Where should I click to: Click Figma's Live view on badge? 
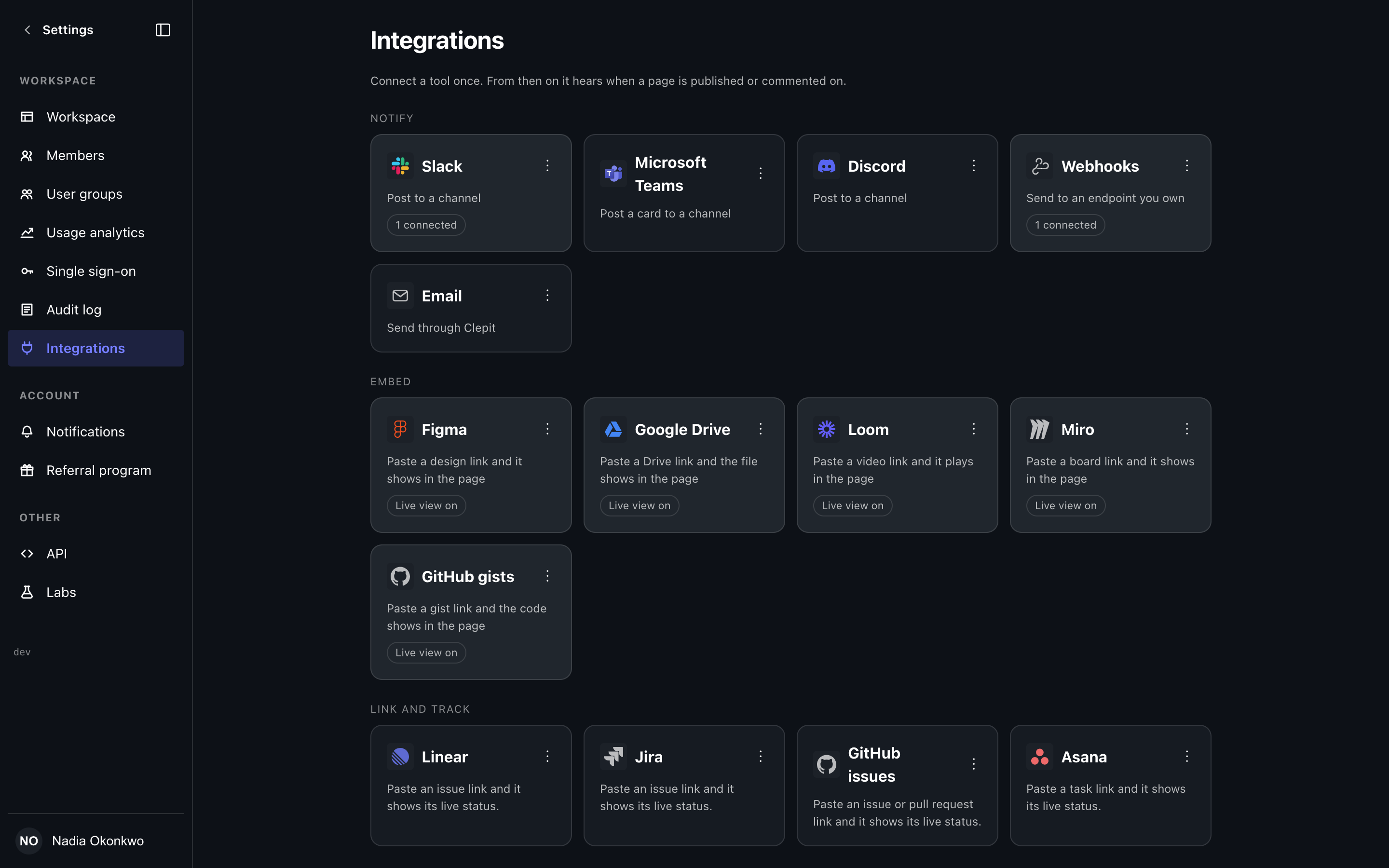tap(426, 506)
